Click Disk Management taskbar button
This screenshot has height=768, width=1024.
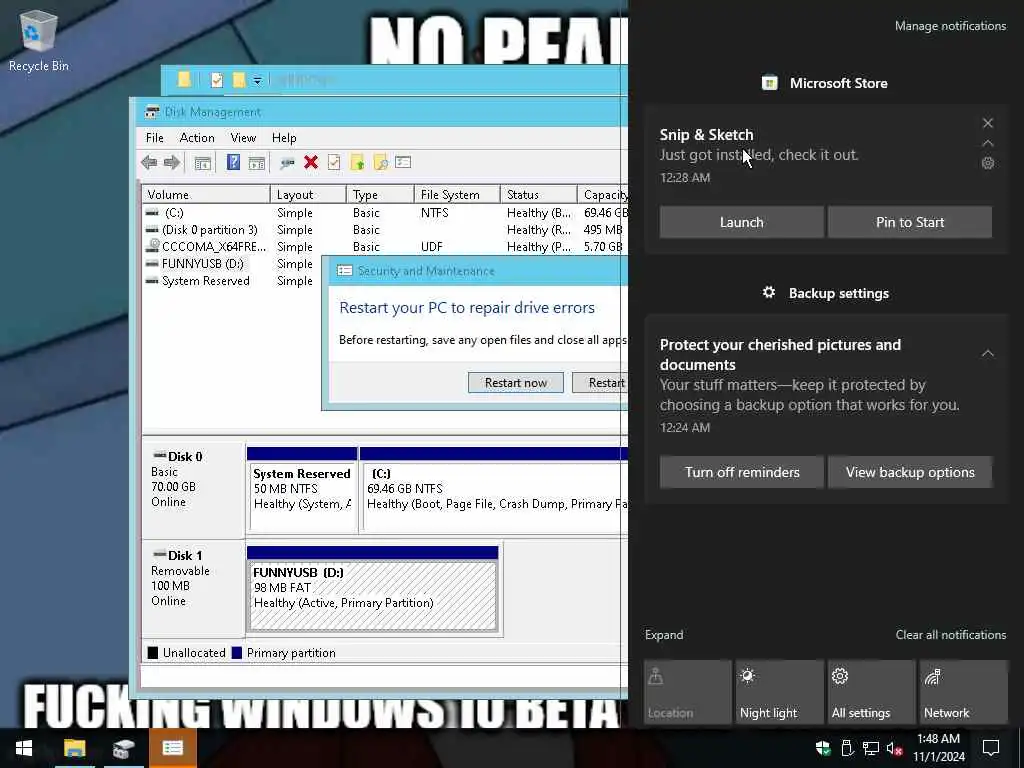[x=123, y=748]
